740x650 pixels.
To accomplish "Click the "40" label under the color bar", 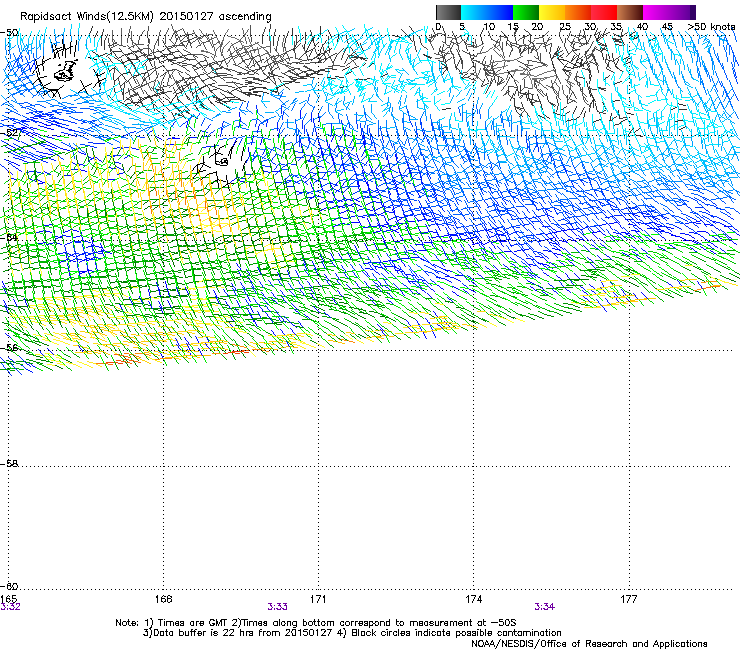I will tap(642, 27).
